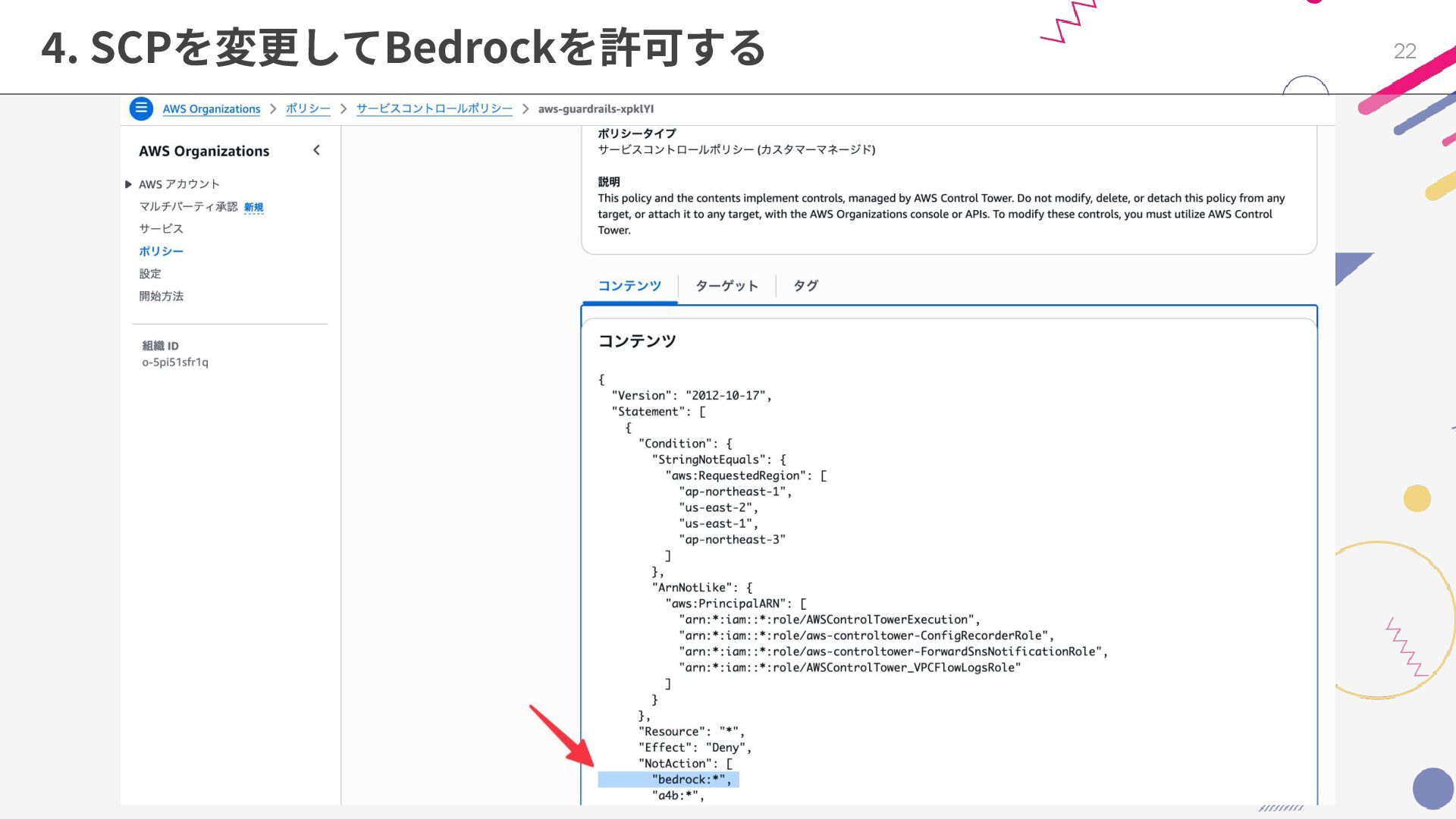Open AWS Organizations breadcrumb link
1456x819 pixels.
(211, 108)
